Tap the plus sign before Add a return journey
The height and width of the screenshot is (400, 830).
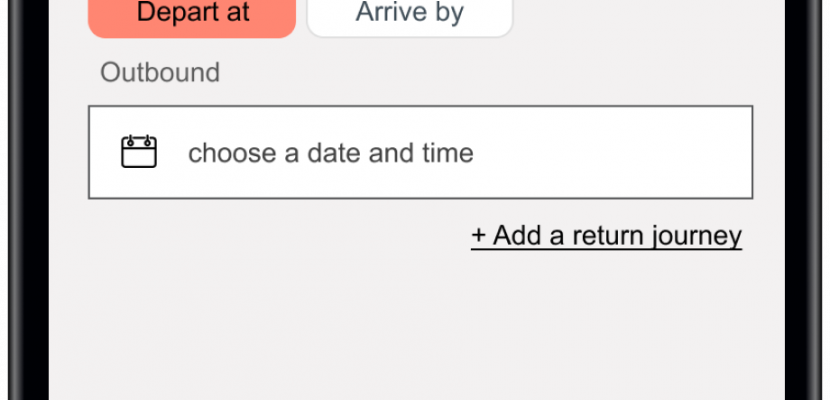point(479,235)
